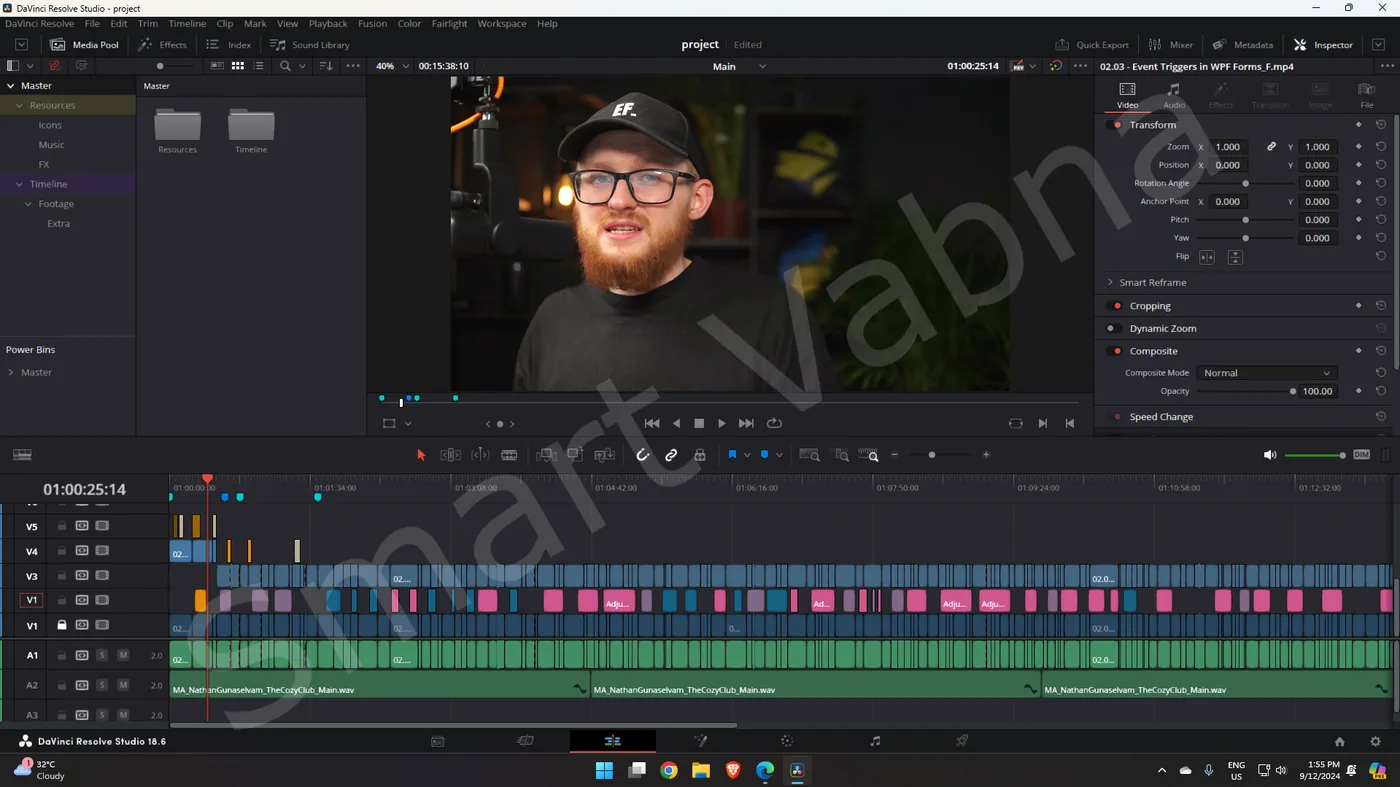1400x787 pixels.
Task: Collapse the Resources bin in tree
Action: click(x=19, y=105)
